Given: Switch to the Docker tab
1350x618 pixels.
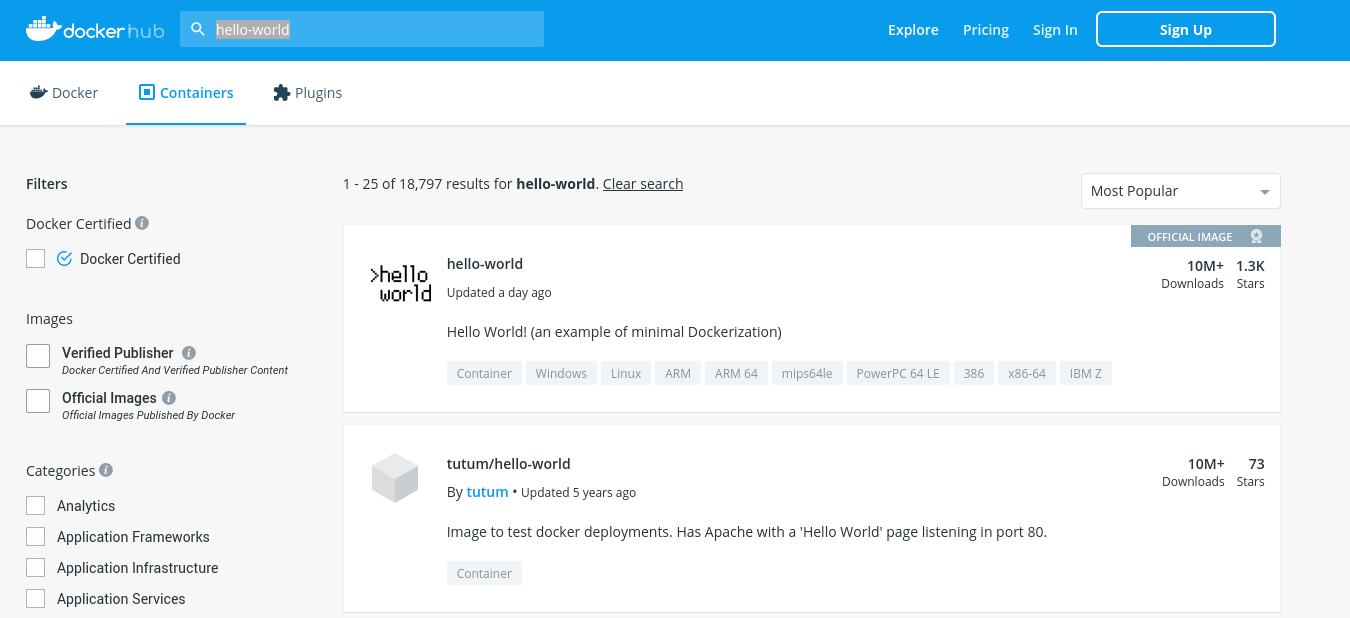Looking at the screenshot, I should [x=64, y=93].
